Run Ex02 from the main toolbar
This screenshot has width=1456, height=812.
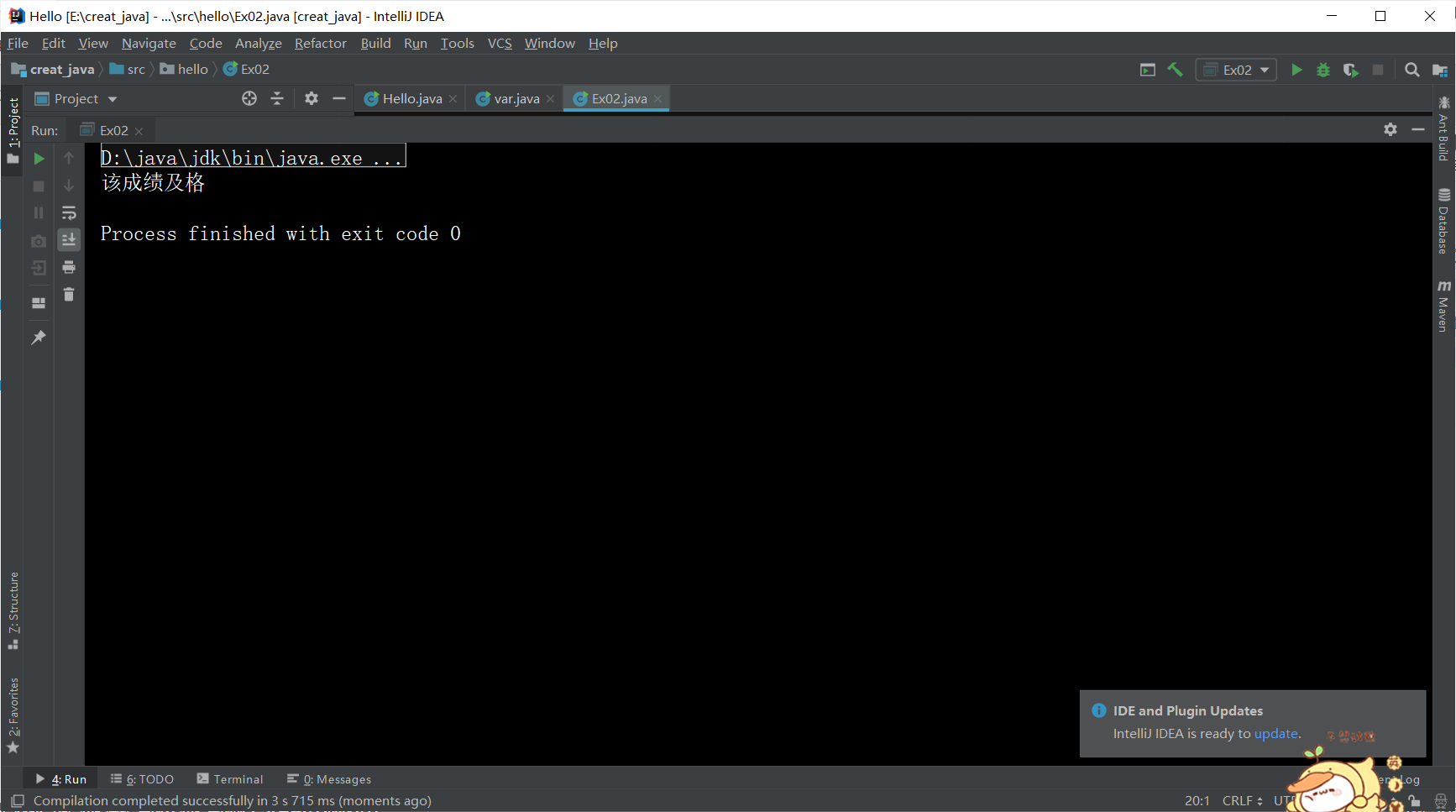[x=1296, y=70]
